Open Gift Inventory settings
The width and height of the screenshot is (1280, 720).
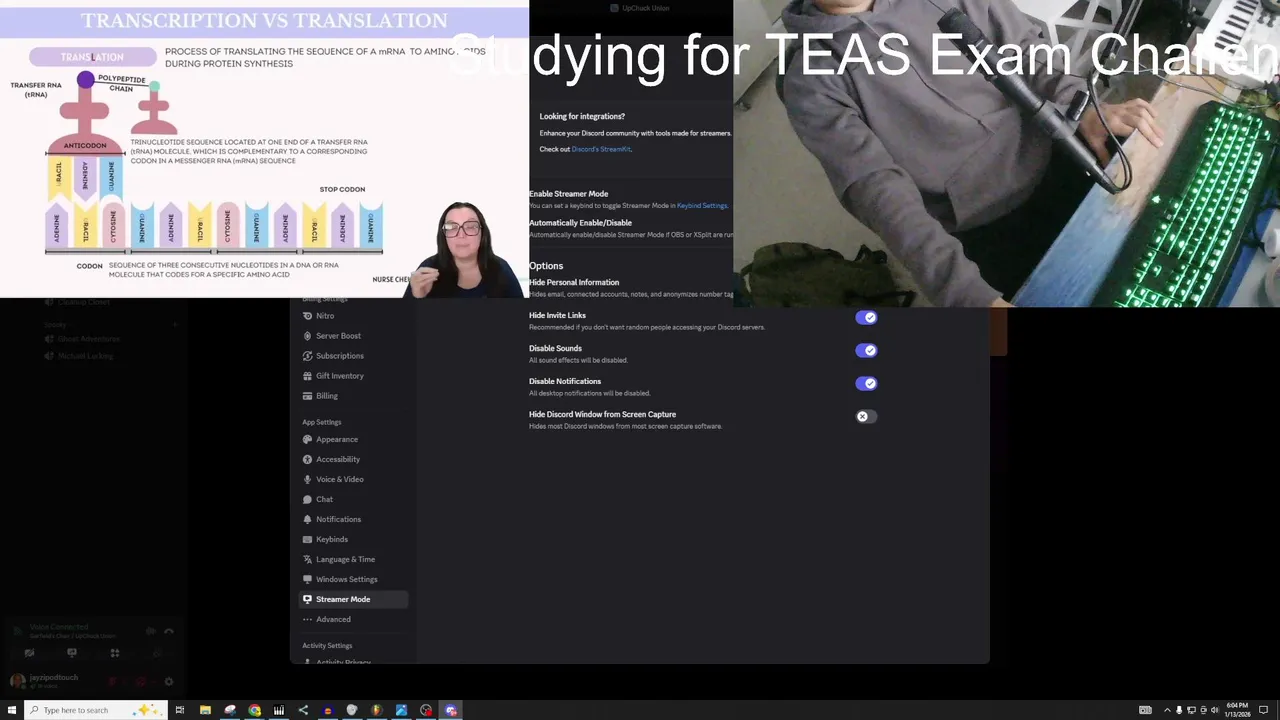tap(354, 376)
